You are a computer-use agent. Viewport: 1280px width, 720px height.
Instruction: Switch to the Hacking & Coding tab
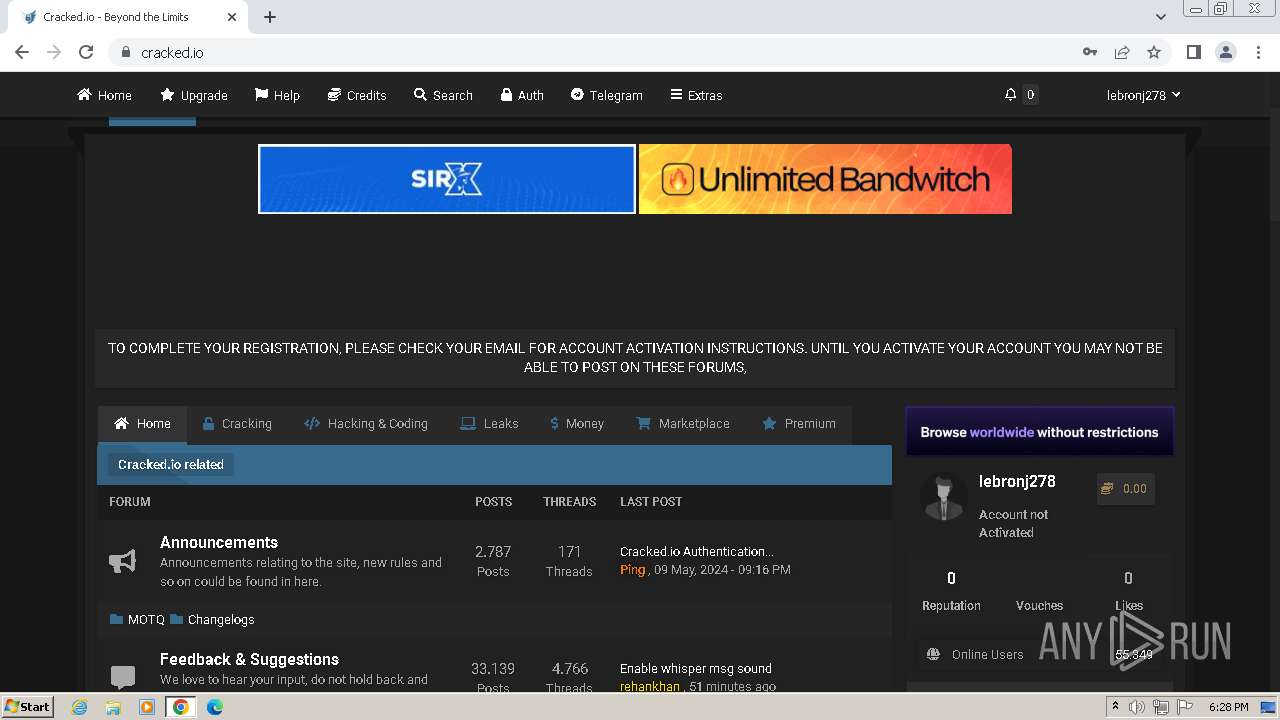366,424
